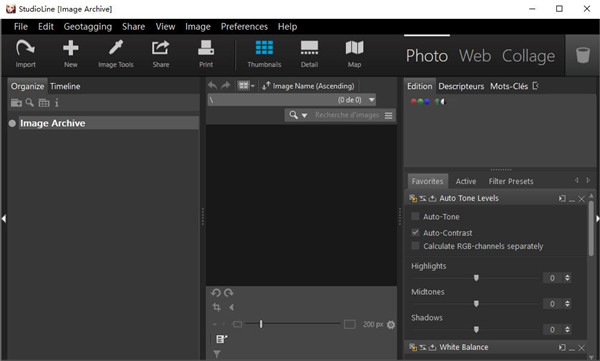Click the info icon in Organize panel
This screenshot has height=361, width=600.
[57, 103]
